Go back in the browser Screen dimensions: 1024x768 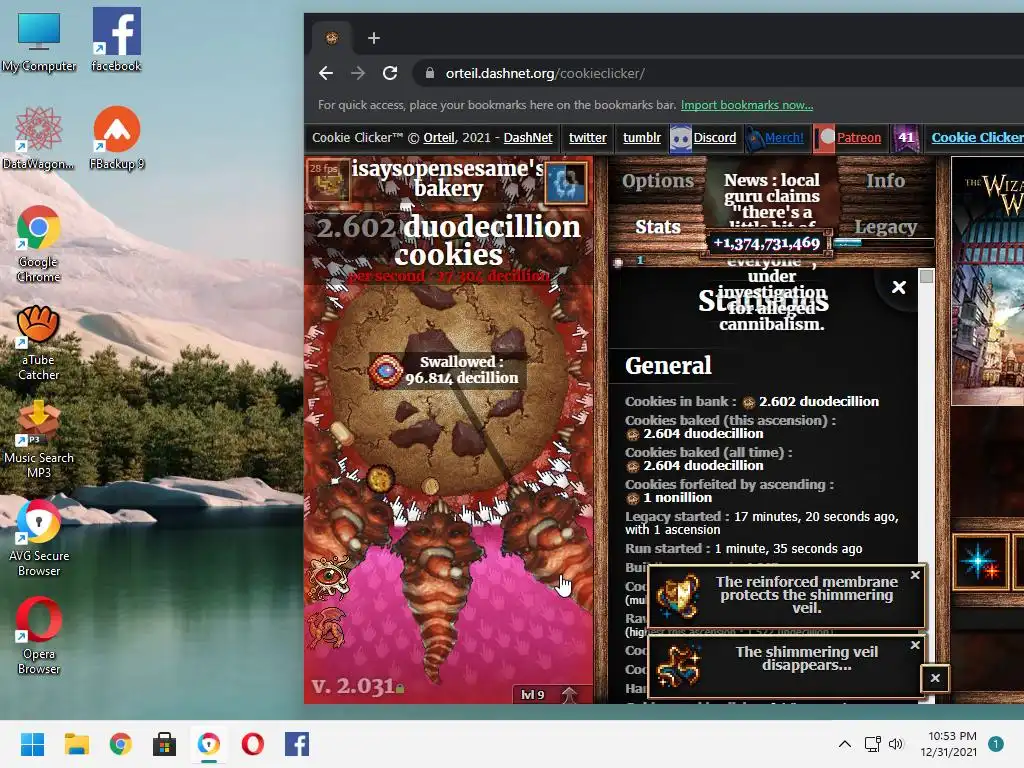(326, 73)
